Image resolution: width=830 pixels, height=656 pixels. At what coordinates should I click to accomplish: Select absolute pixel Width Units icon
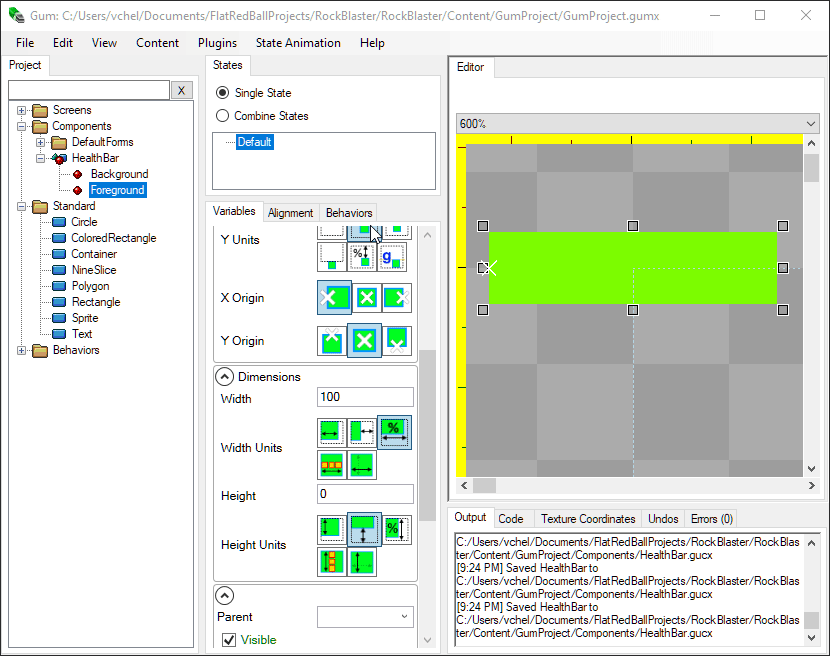coord(332,433)
